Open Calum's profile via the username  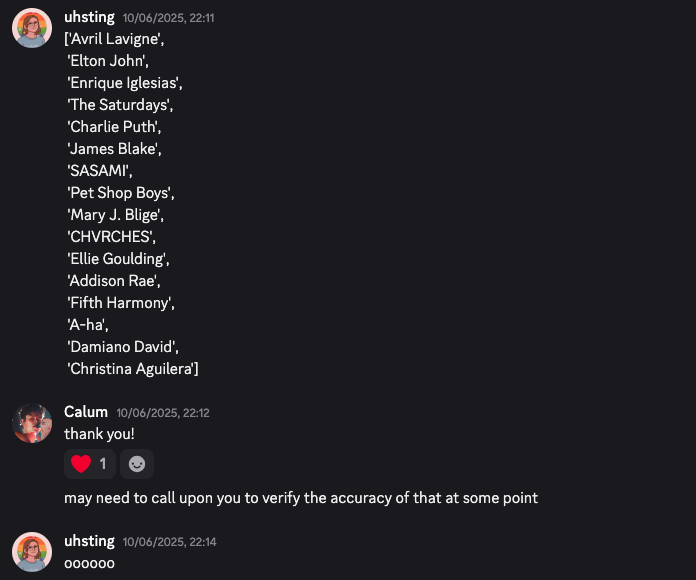click(86, 412)
